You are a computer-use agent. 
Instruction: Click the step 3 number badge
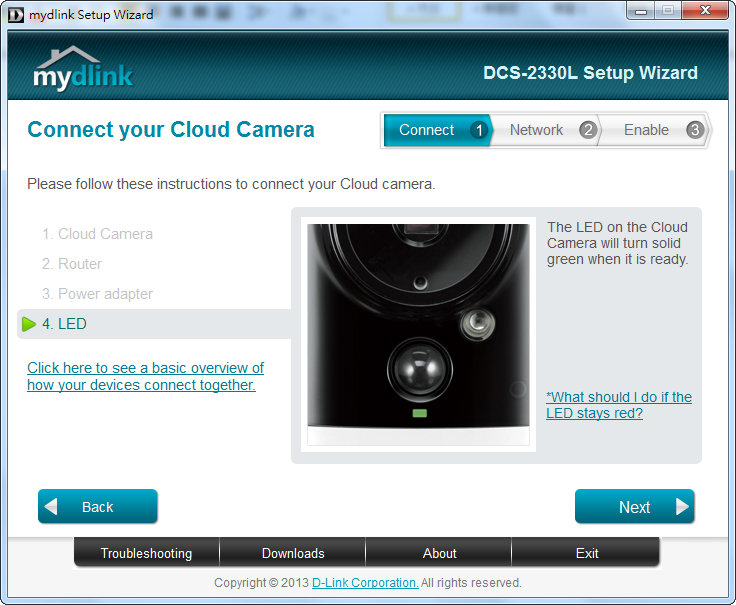pyautogui.click(x=695, y=130)
